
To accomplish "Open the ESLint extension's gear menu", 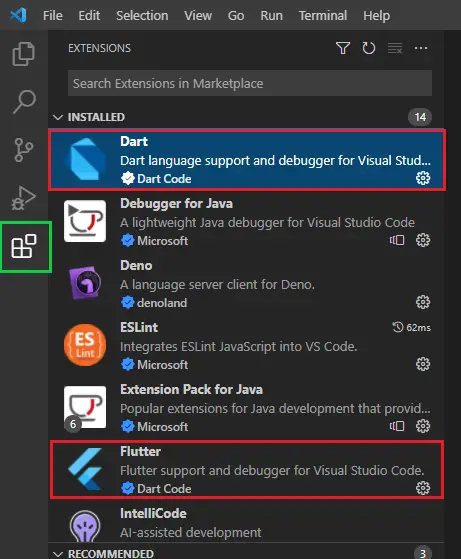I will (423, 364).
